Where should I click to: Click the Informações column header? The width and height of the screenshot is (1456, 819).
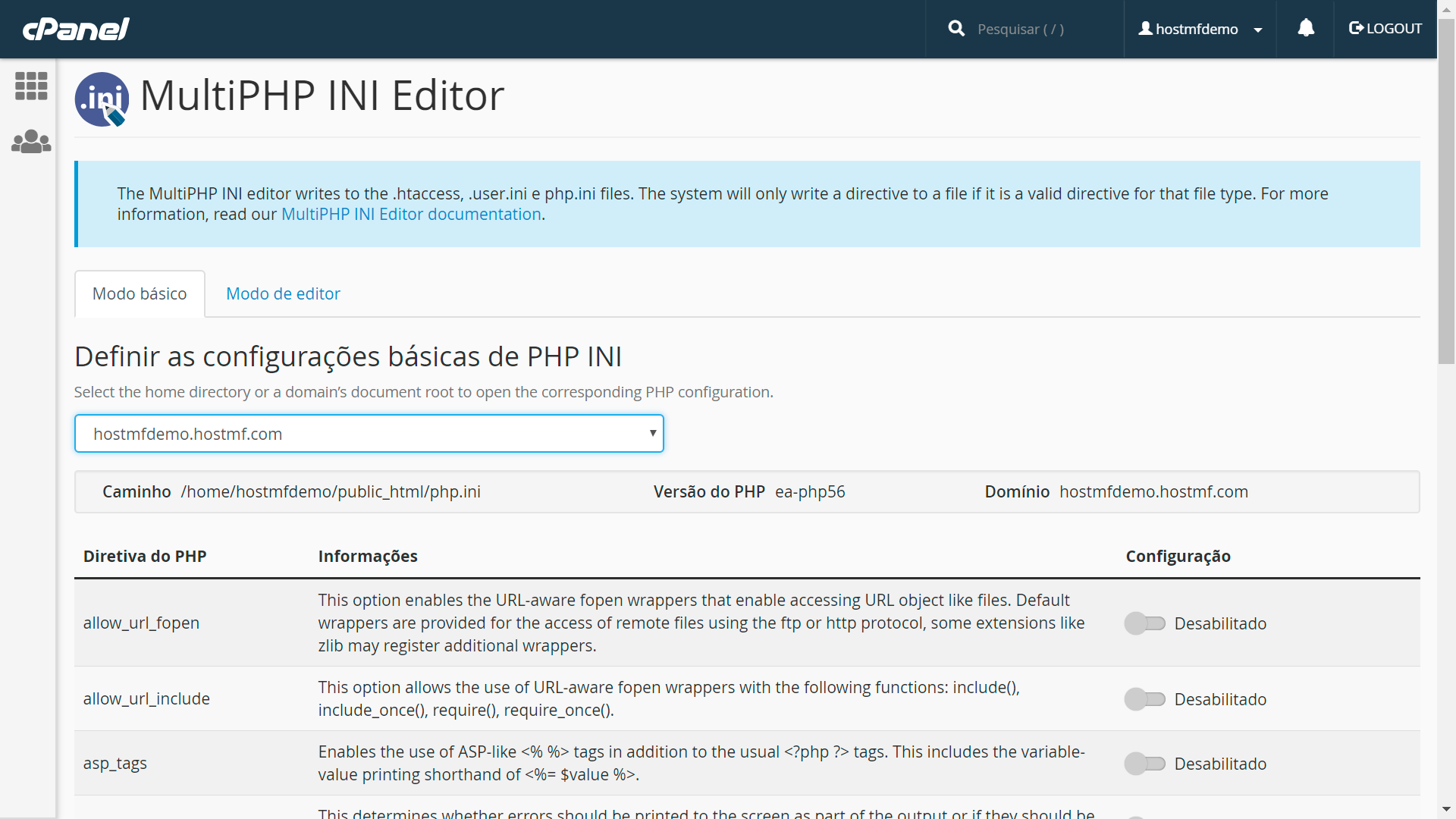[x=368, y=557]
